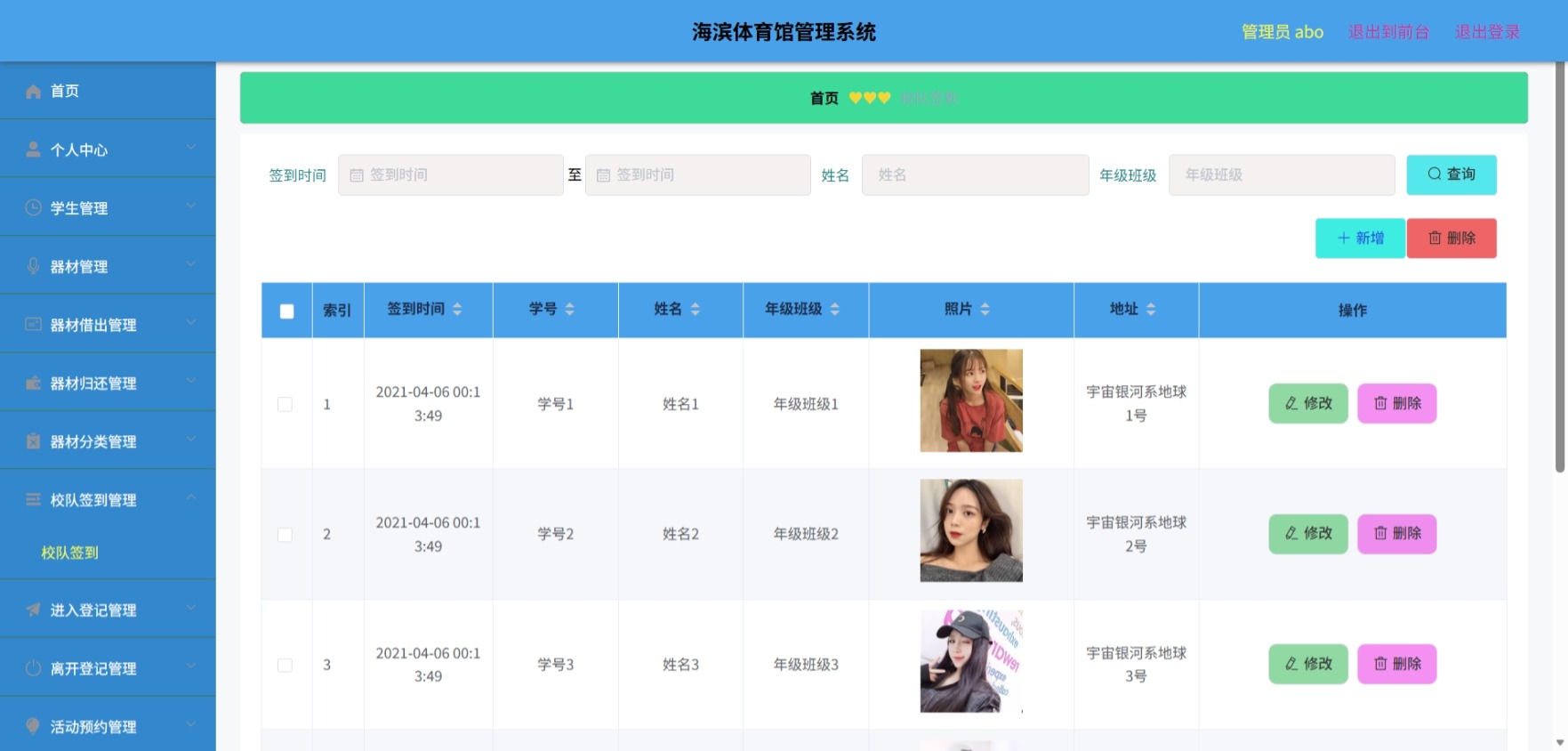
Task: Click 删除 for row 姓名3
Action: [1397, 664]
